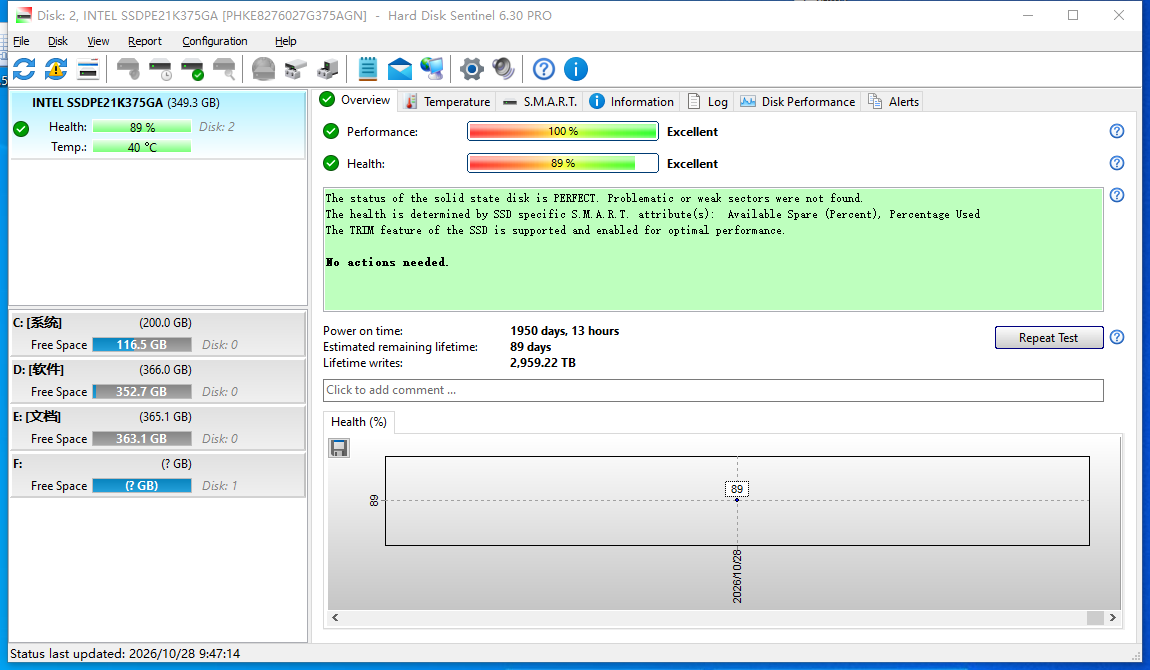Click the Repeat Test button
The height and width of the screenshot is (670, 1150).
point(1049,338)
